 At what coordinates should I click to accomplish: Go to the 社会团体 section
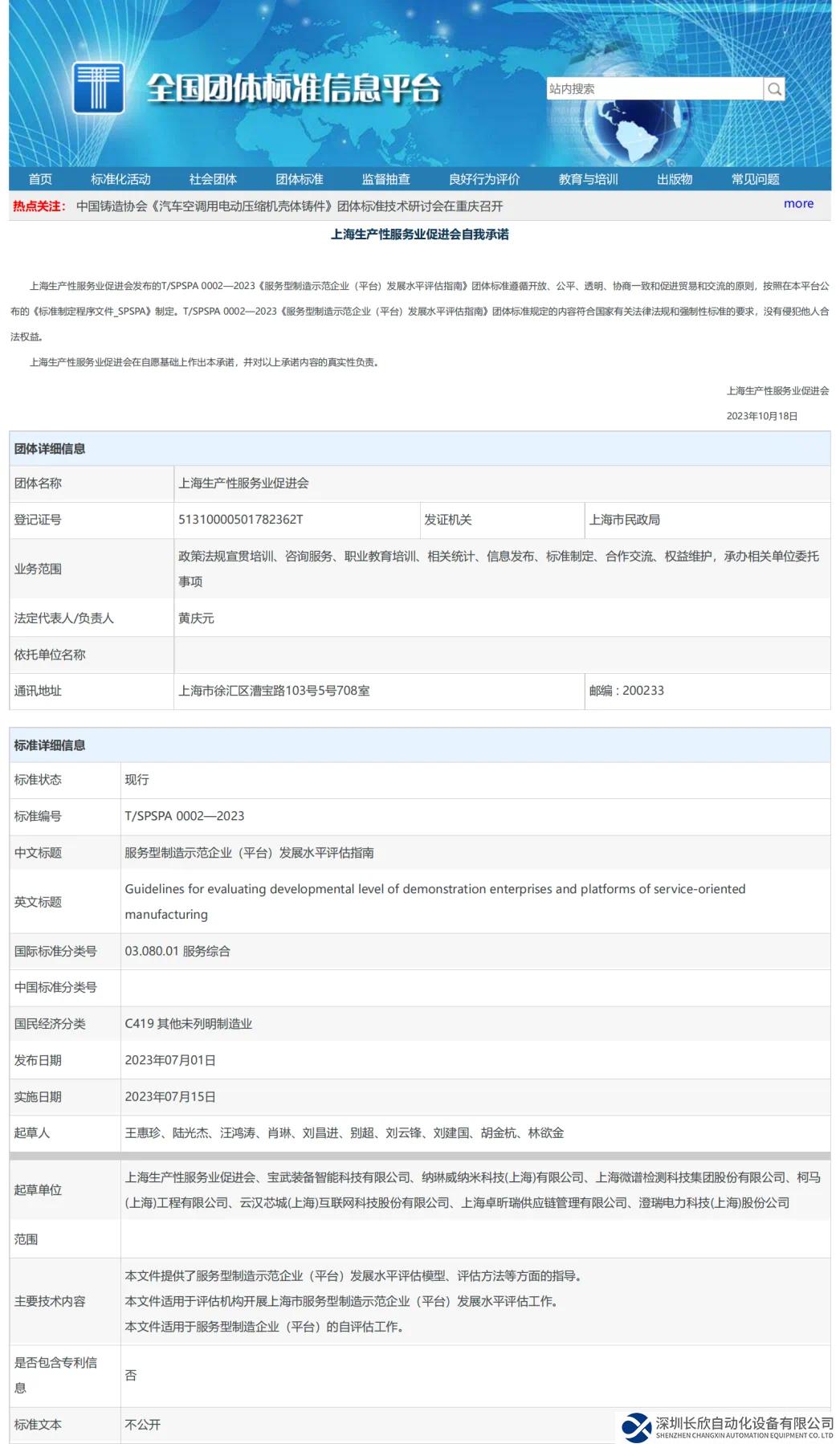213,179
